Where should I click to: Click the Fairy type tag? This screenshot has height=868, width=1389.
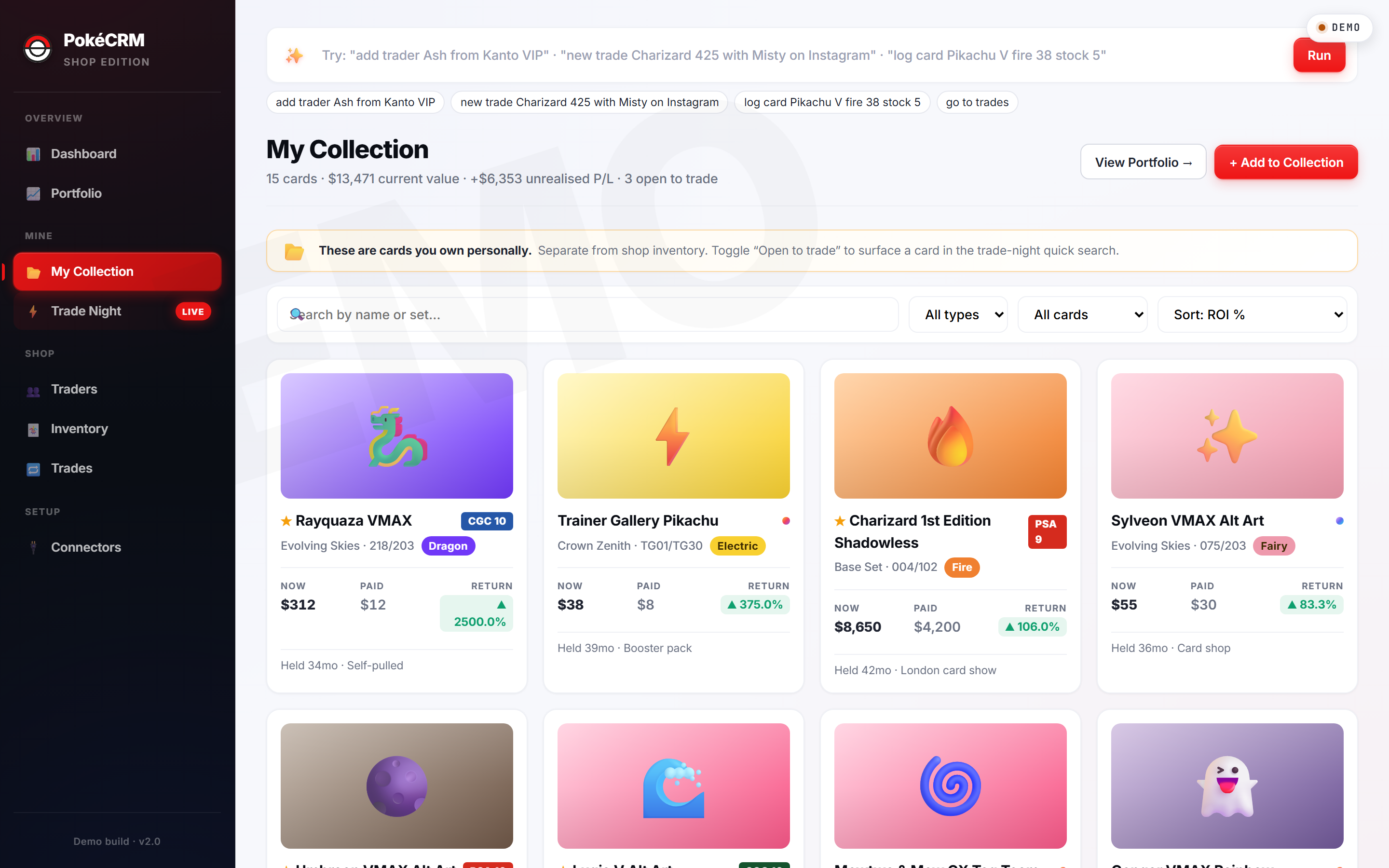(x=1274, y=546)
